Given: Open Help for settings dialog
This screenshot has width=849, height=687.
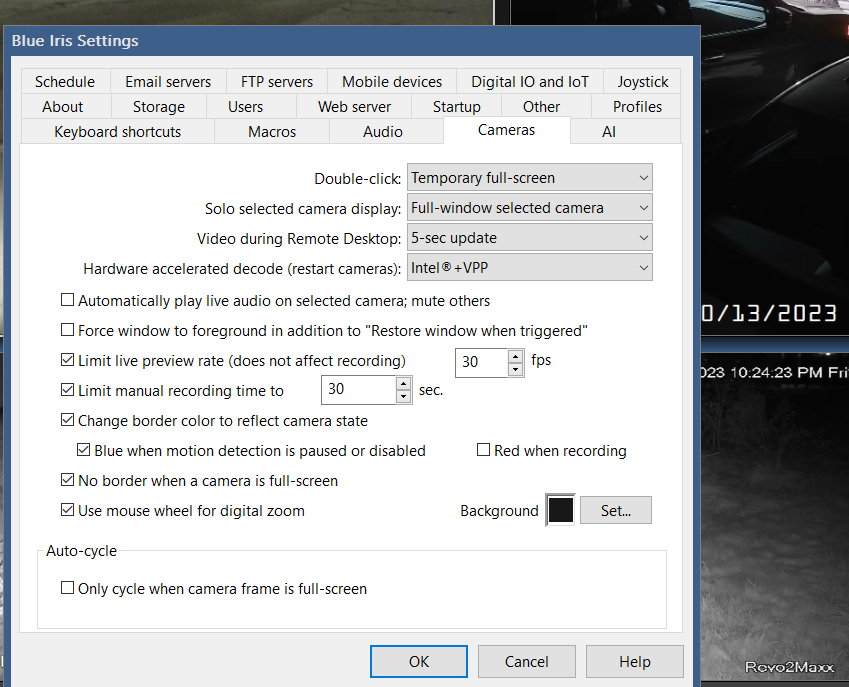Looking at the screenshot, I should click(x=635, y=662).
